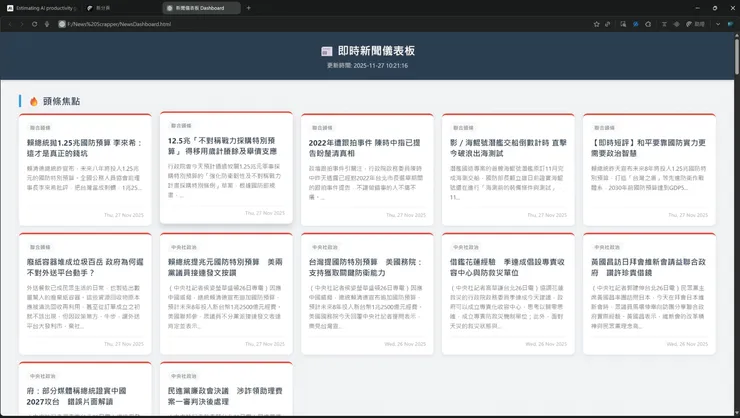
Task: Open the extensions puzzle icon
Action: 648,24
